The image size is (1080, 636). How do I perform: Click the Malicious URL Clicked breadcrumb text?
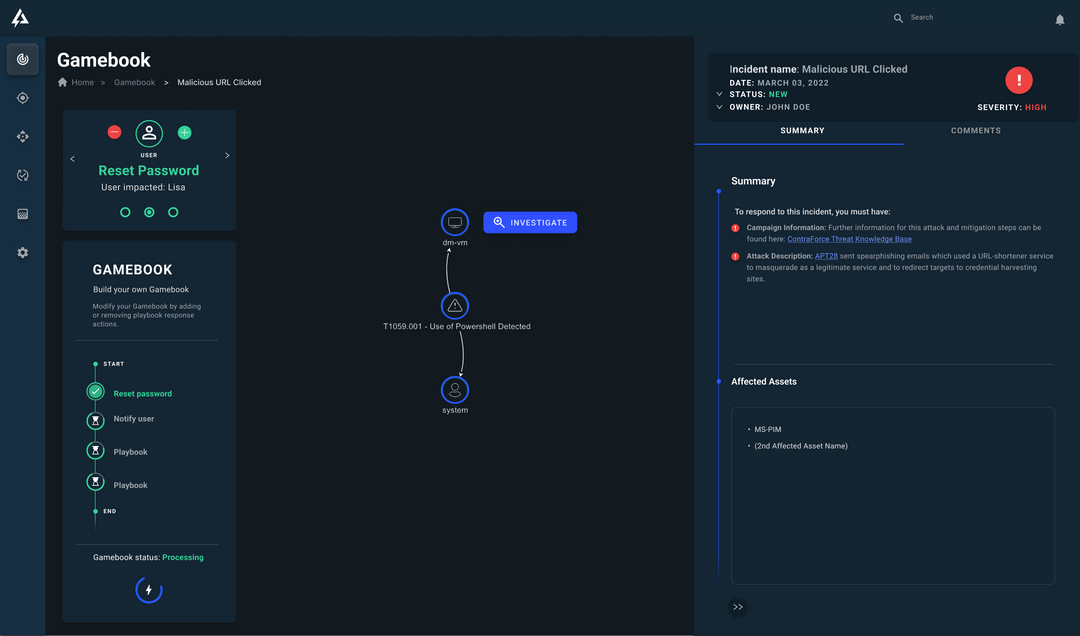pos(219,82)
